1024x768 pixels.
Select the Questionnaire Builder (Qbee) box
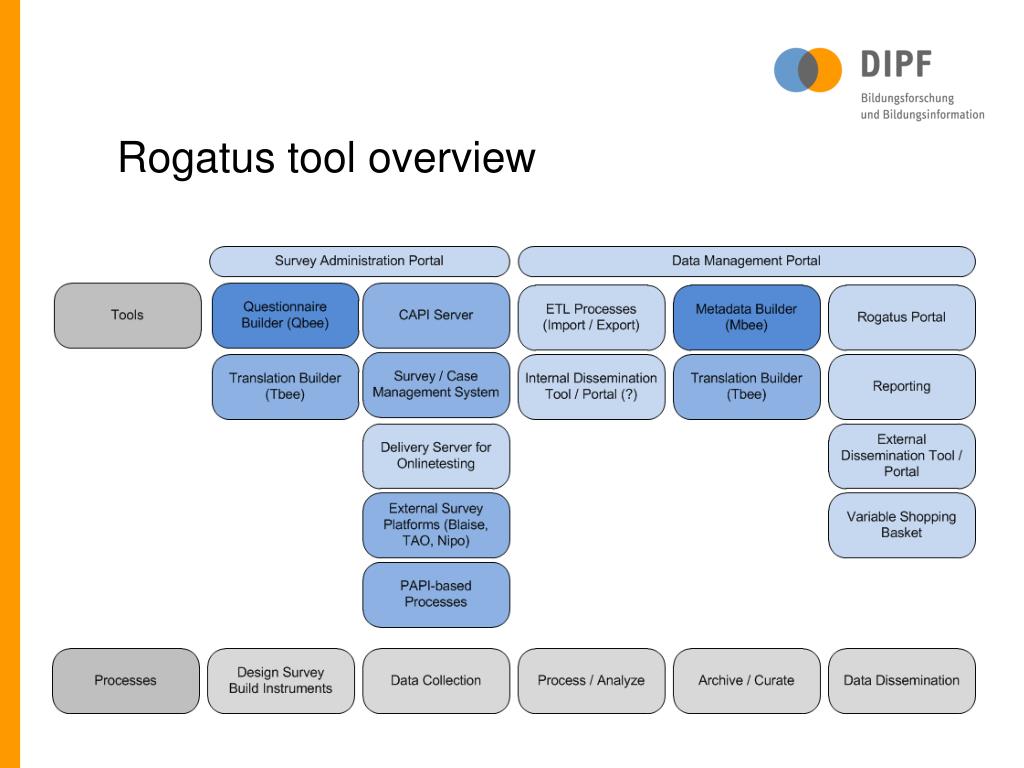(x=285, y=315)
